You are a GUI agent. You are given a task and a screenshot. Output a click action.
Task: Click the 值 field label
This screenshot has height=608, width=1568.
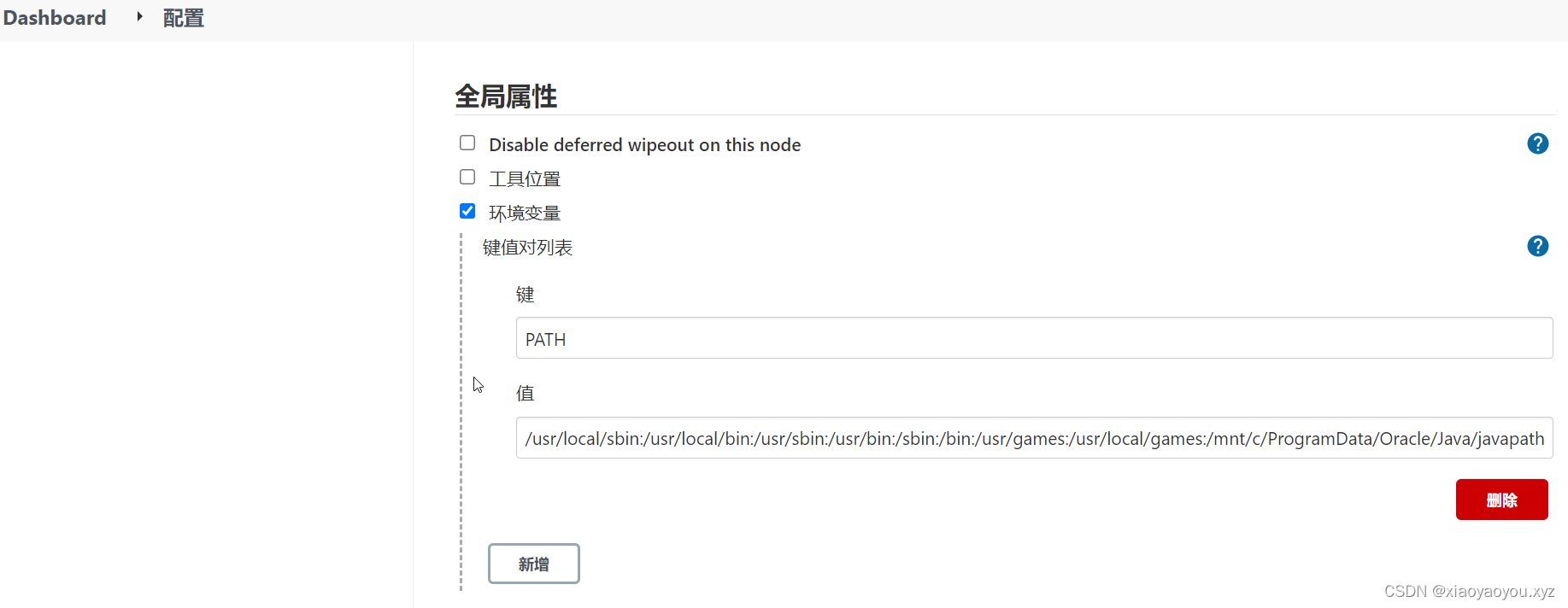(525, 393)
